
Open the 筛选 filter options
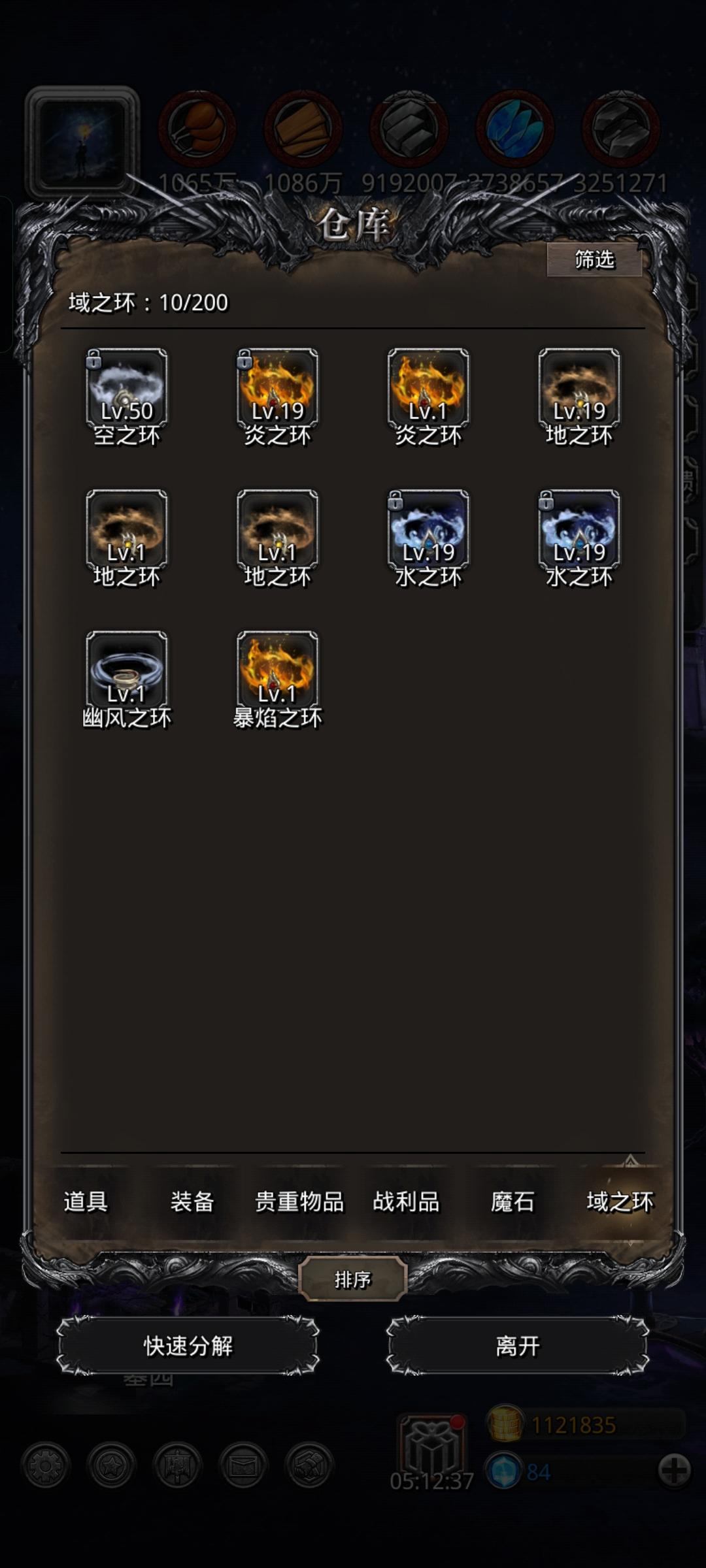click(x=594, y=260)
